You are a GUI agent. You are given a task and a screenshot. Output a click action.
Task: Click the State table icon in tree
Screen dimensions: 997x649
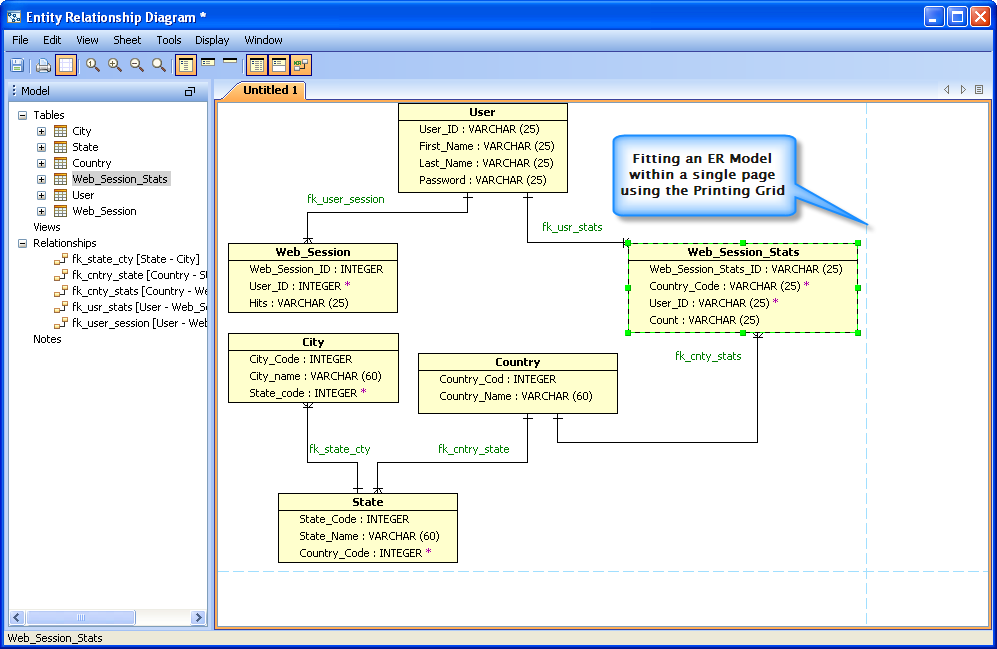tap(60, 147)
